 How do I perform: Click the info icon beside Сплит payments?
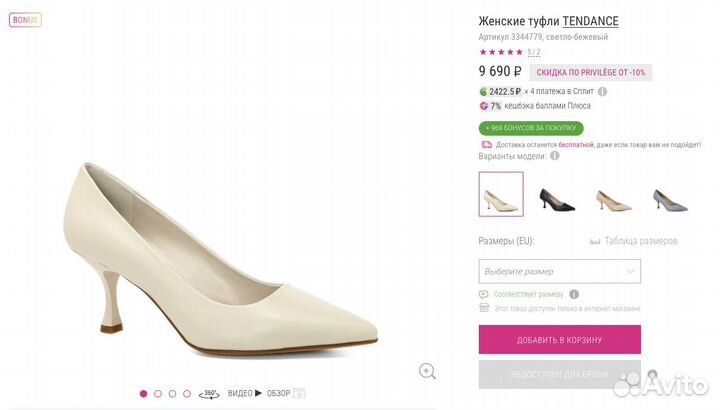pyautogui.click(x=603, y=91)
